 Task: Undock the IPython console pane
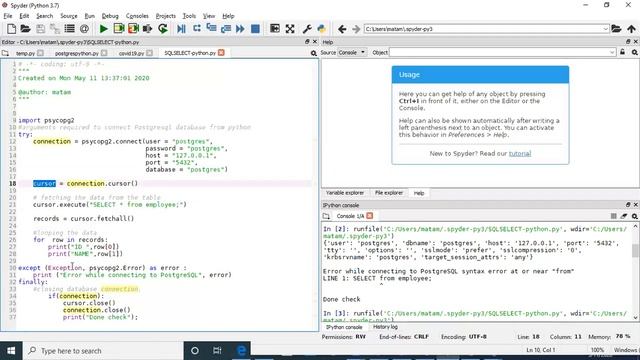628,204
